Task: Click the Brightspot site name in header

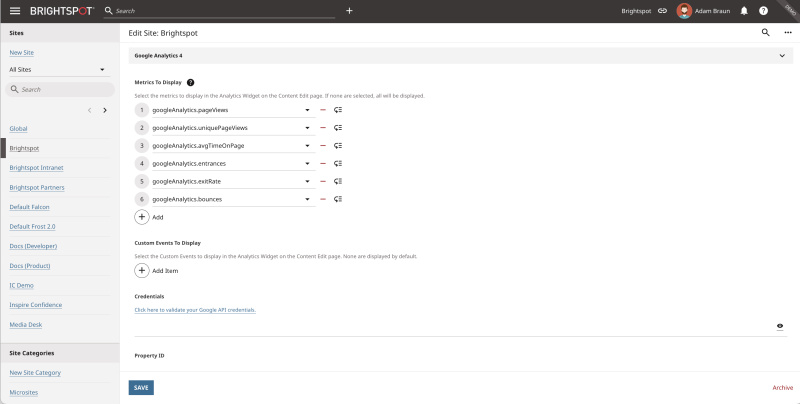Action: coord(636,11)
